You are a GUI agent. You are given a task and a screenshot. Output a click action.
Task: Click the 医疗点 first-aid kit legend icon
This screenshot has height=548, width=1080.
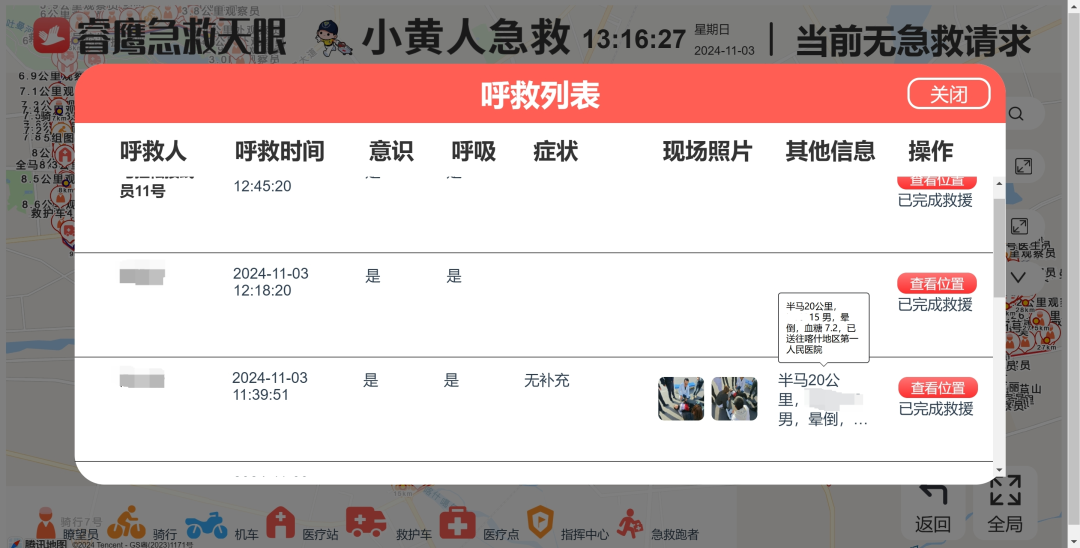tap(457, 523)
